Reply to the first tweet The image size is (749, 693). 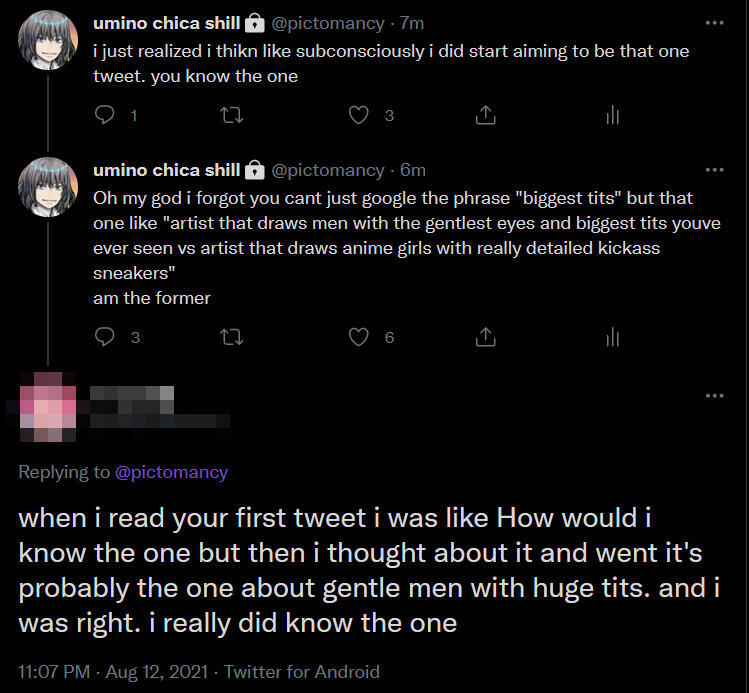coord(105,115)
